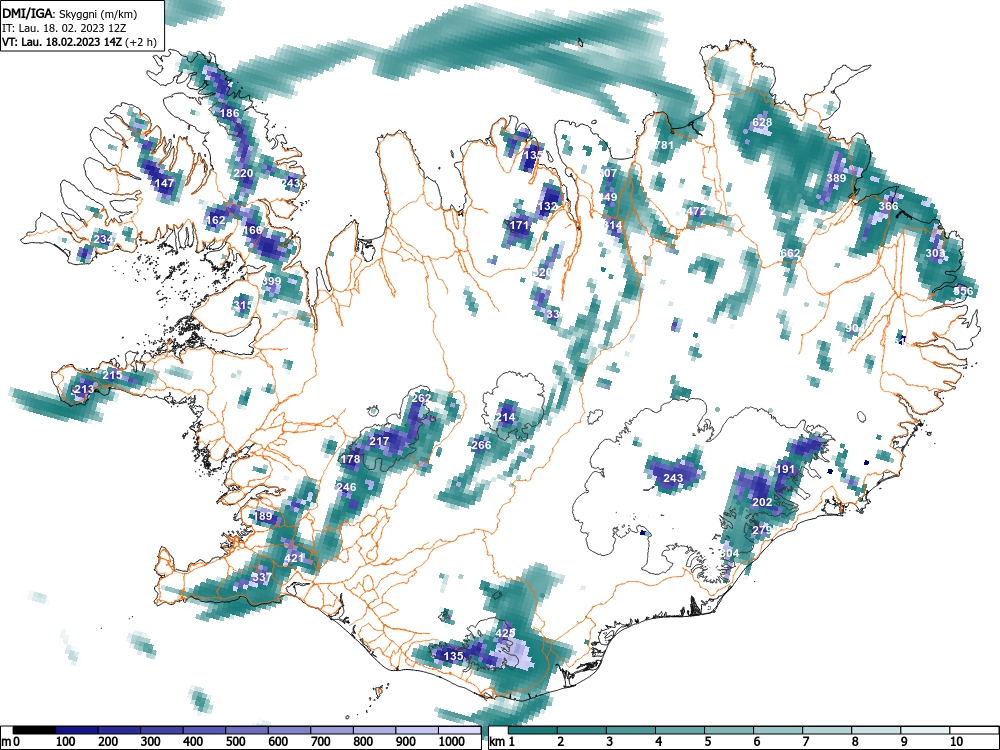Image resolution: width=1000 pixels, height=750 pixels.
Task: Click the visibility value 337
Action: [261, 577]
